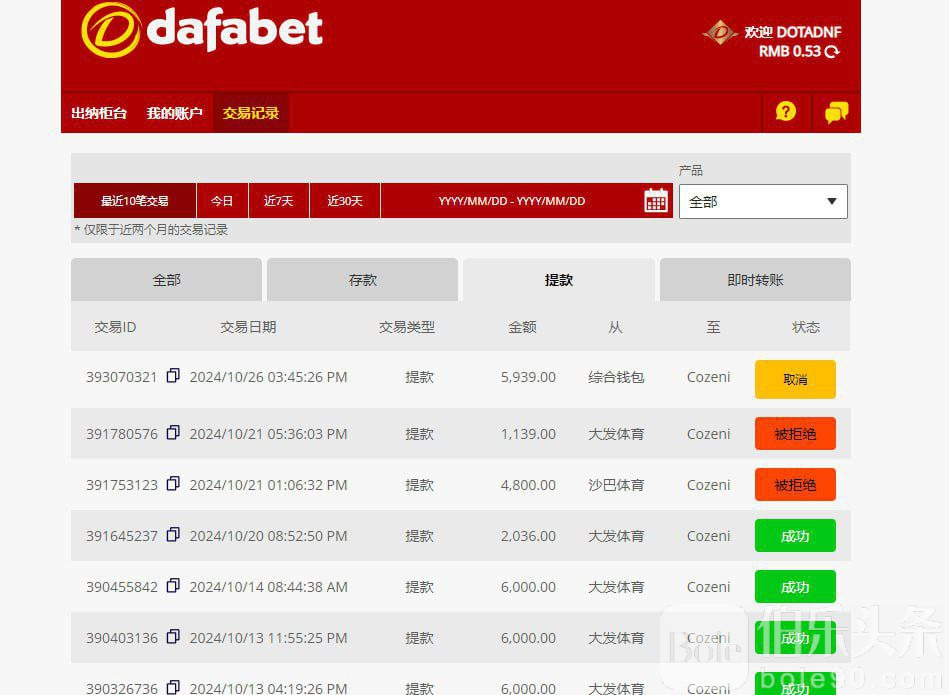Viewport: 949px width, 695px height.
Task: Click the Dafabet logo
Action: point(202,30)
